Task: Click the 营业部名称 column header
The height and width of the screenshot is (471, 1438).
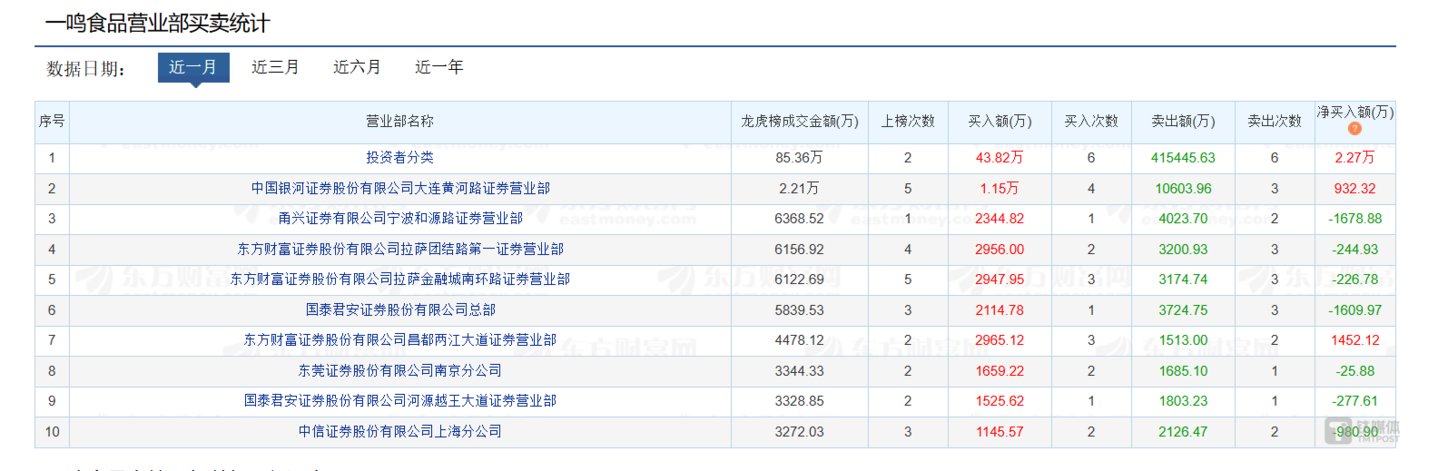Action: point(400,121)
